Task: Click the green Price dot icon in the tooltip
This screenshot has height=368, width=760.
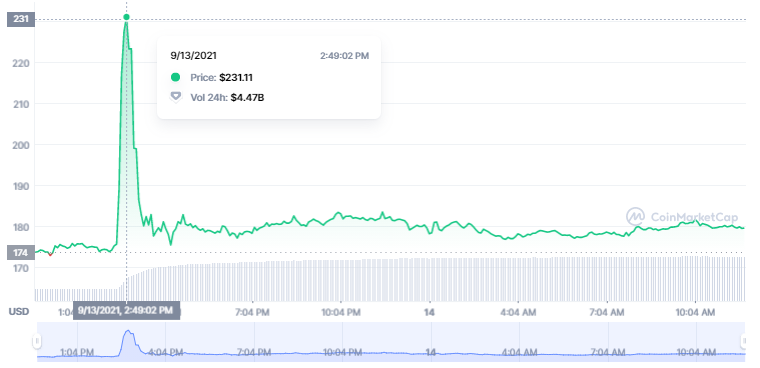Action: pos(175,77)
